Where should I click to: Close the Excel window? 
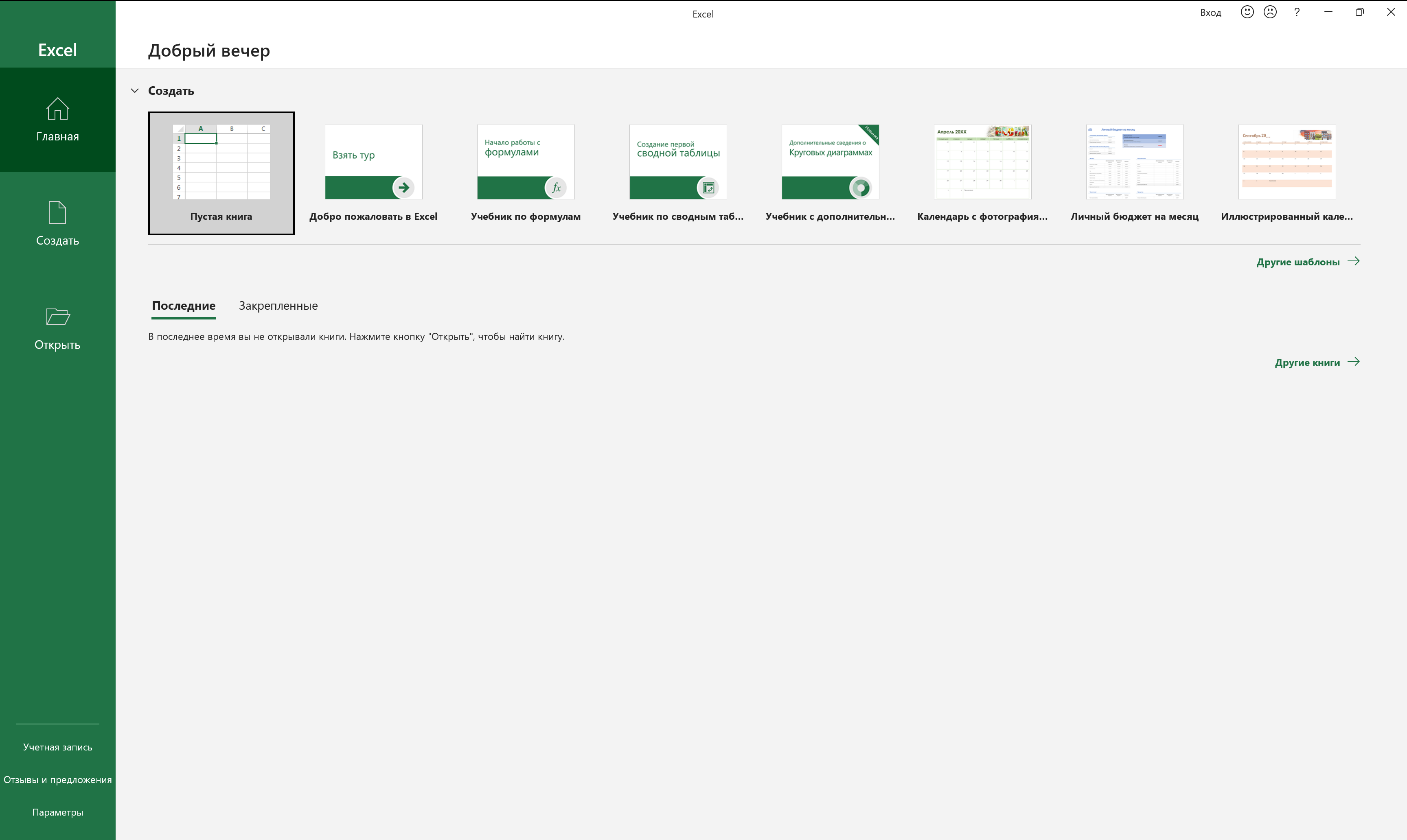1391,12
